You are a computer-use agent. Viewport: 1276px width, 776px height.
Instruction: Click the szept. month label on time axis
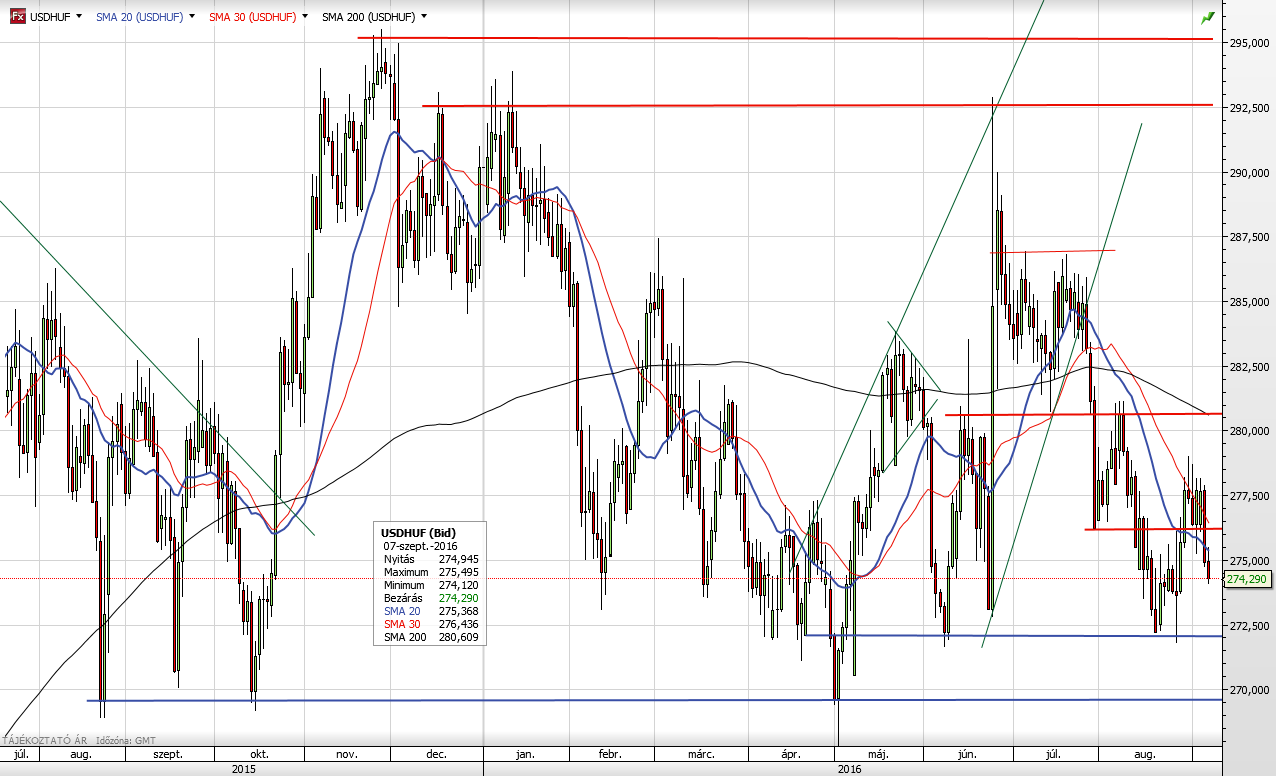tap(167, 754)
